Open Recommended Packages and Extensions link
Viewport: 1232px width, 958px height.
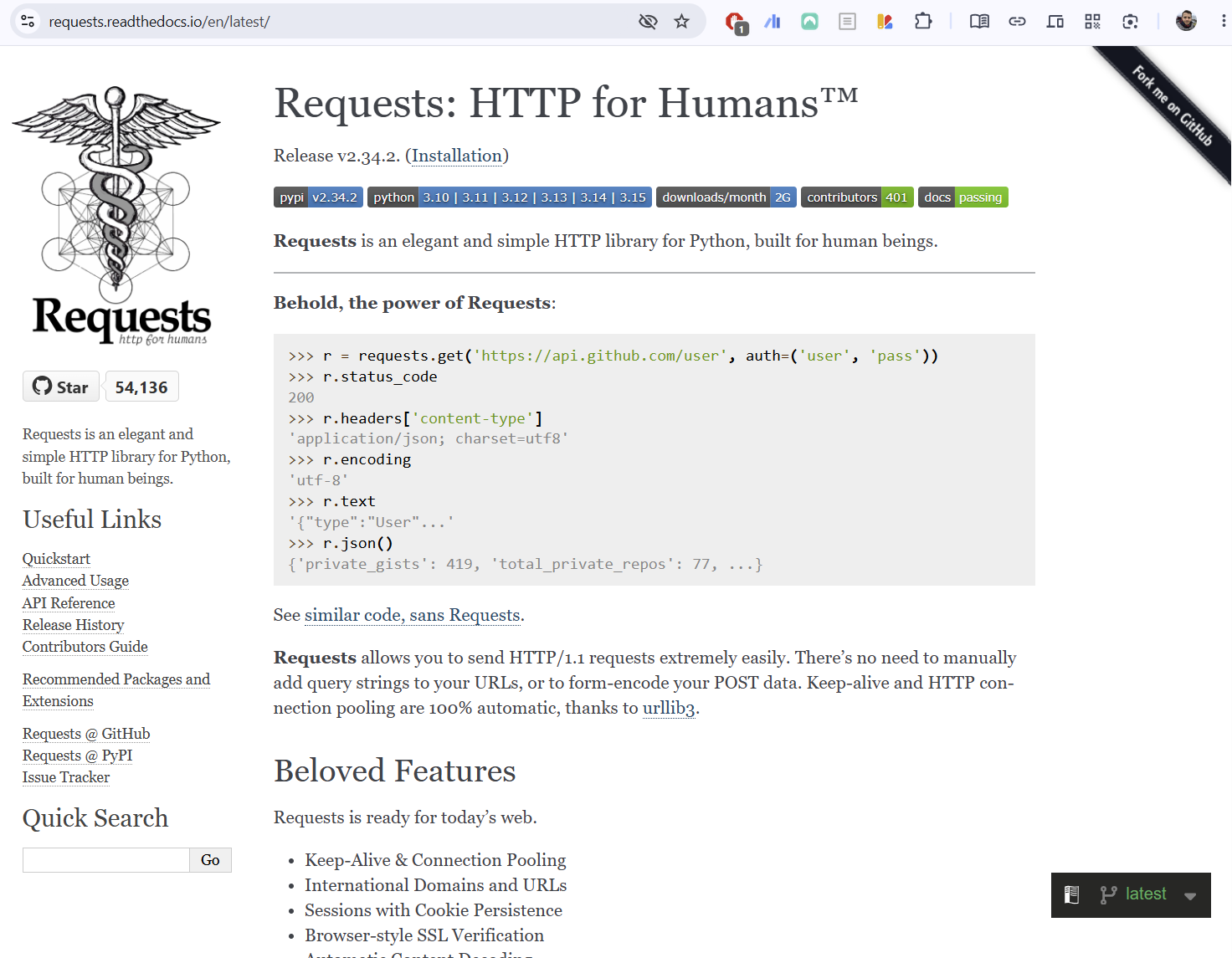click(116, 690)
